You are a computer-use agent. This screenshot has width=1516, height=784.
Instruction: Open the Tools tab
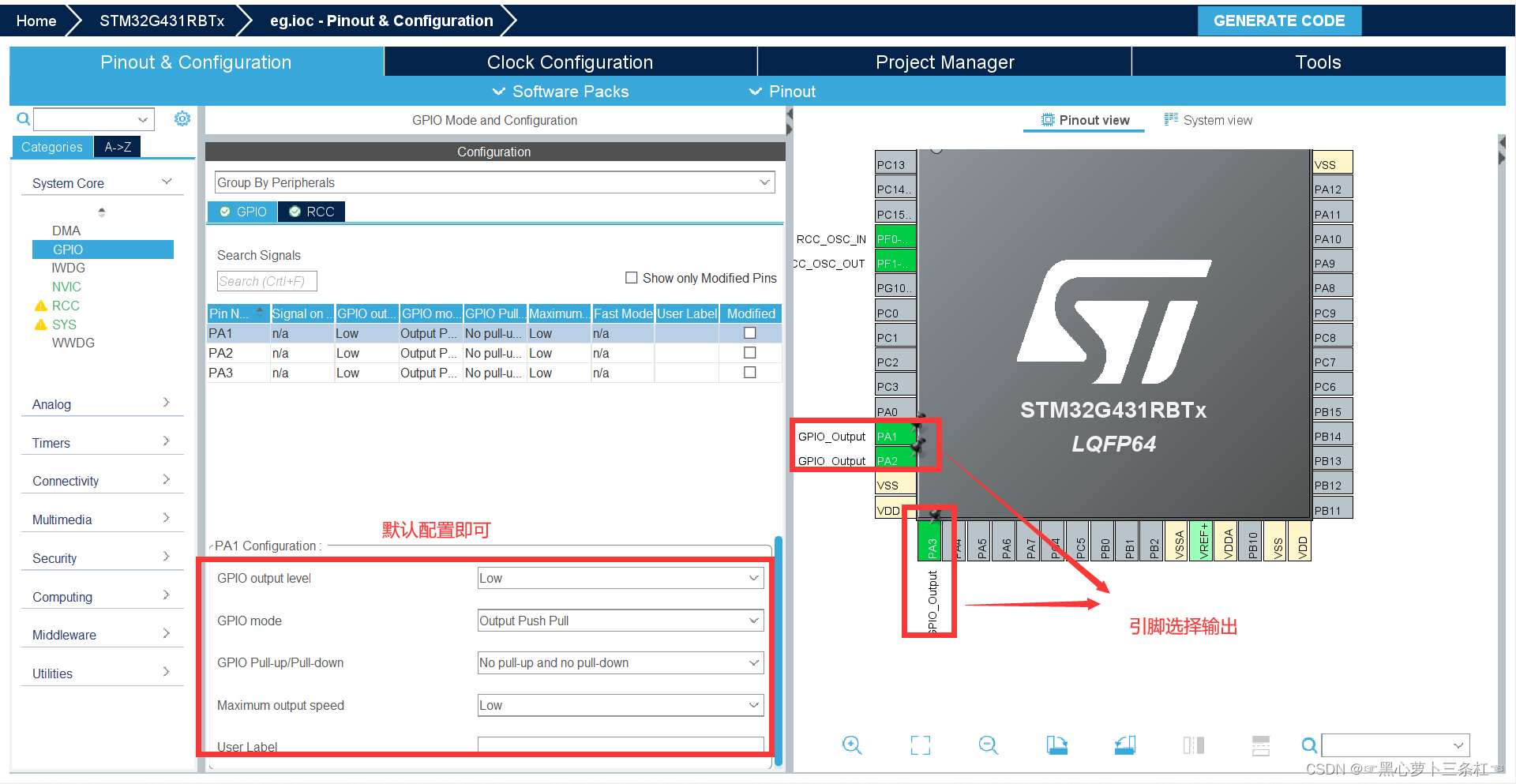point(1319,62)
